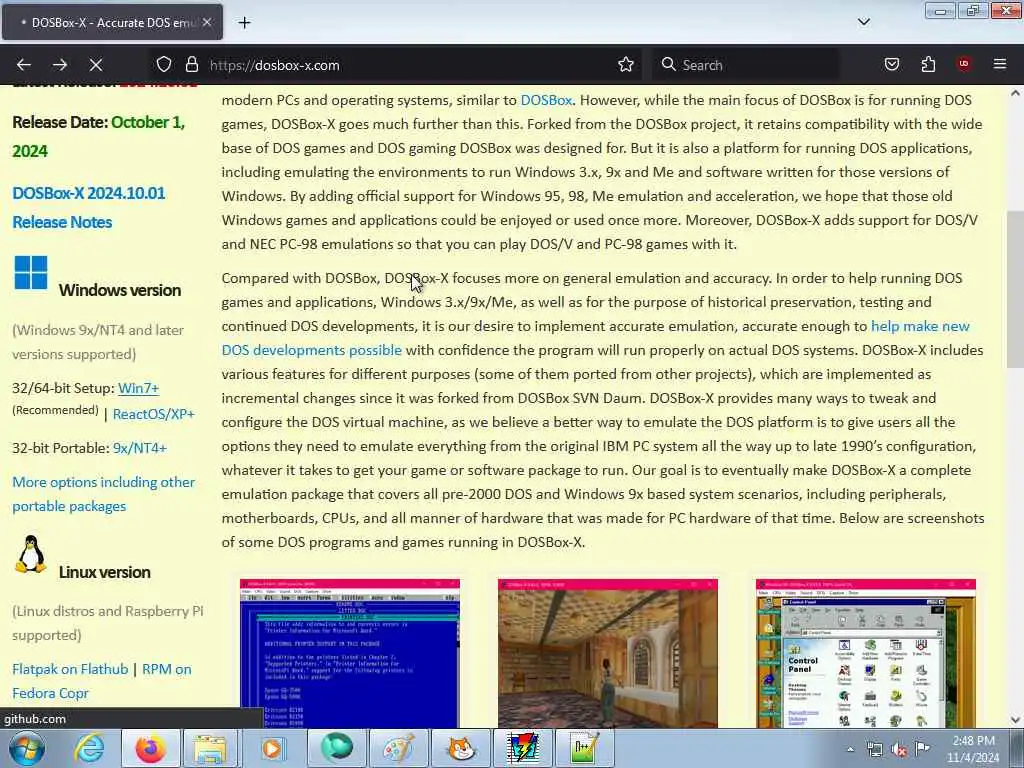This screenshot has width=1024, height=768.
Task: Open the uBlock Origin extension icon
Action: pyautogui.click(x=964, y=64)
